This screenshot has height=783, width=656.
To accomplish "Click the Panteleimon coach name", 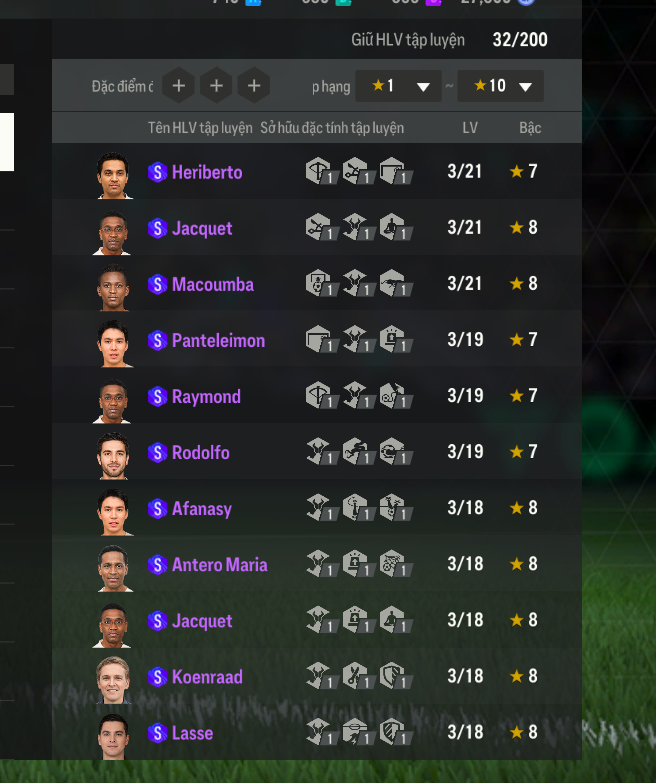I will (x=218, y=341).
